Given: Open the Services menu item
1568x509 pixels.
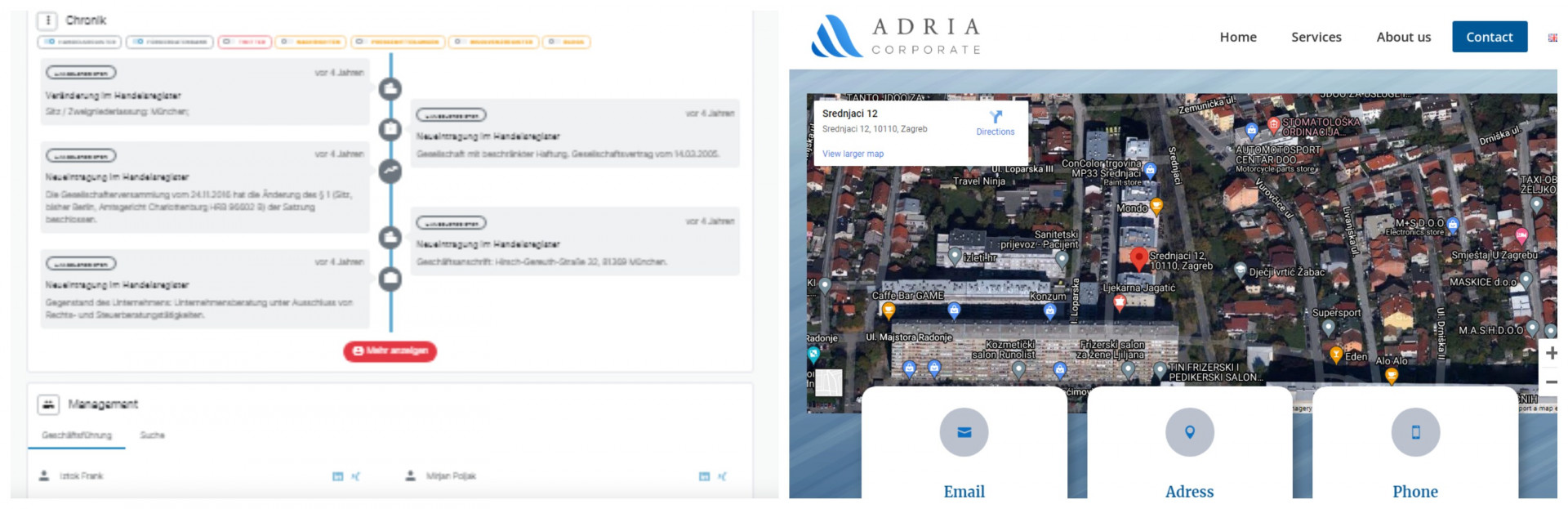Looking at the screenshot, I should pyautogui.click(x=1316, y=37).
